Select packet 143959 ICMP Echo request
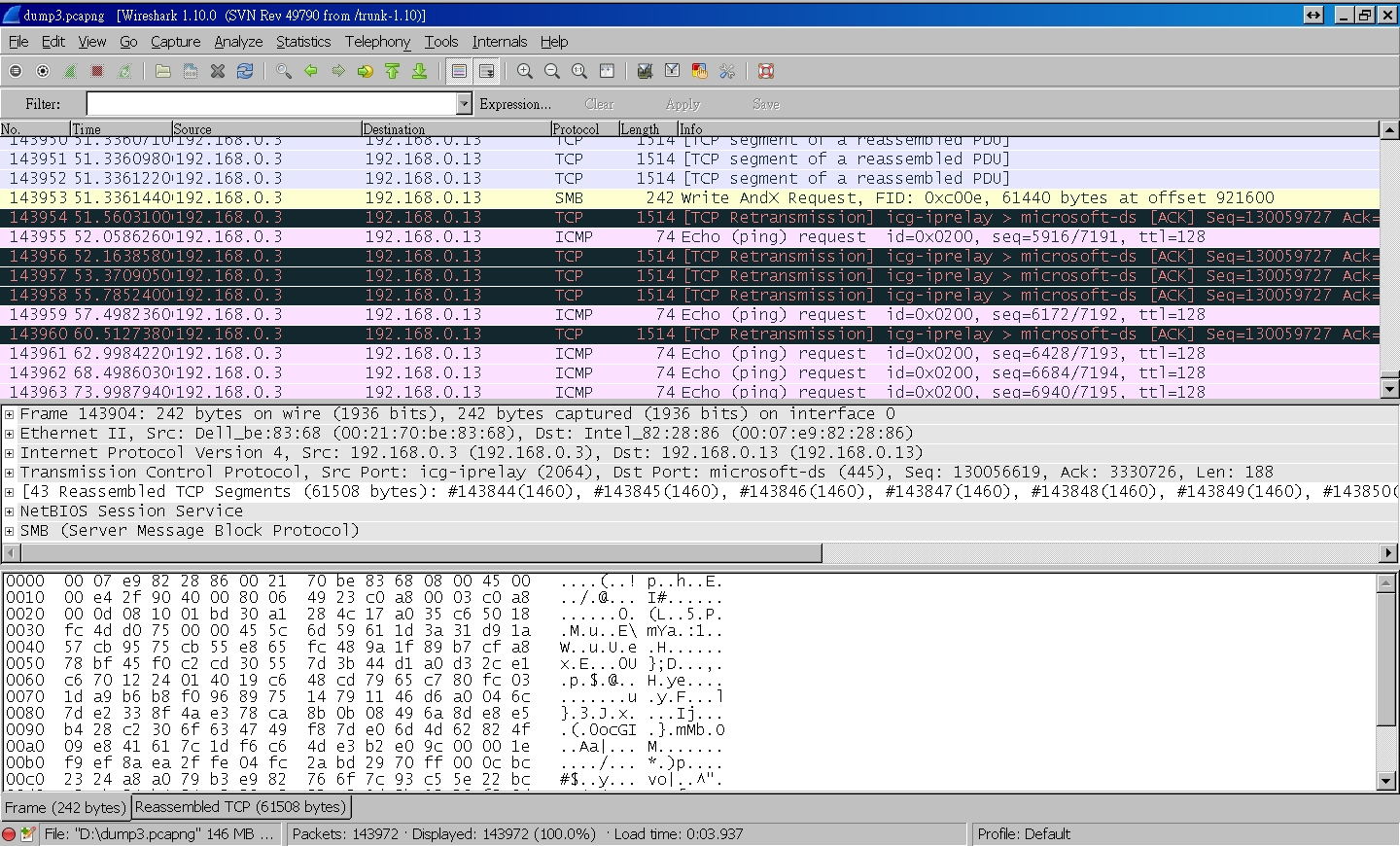The height and width of the screenshot is (846, 1400). click(x=689, y=315)
